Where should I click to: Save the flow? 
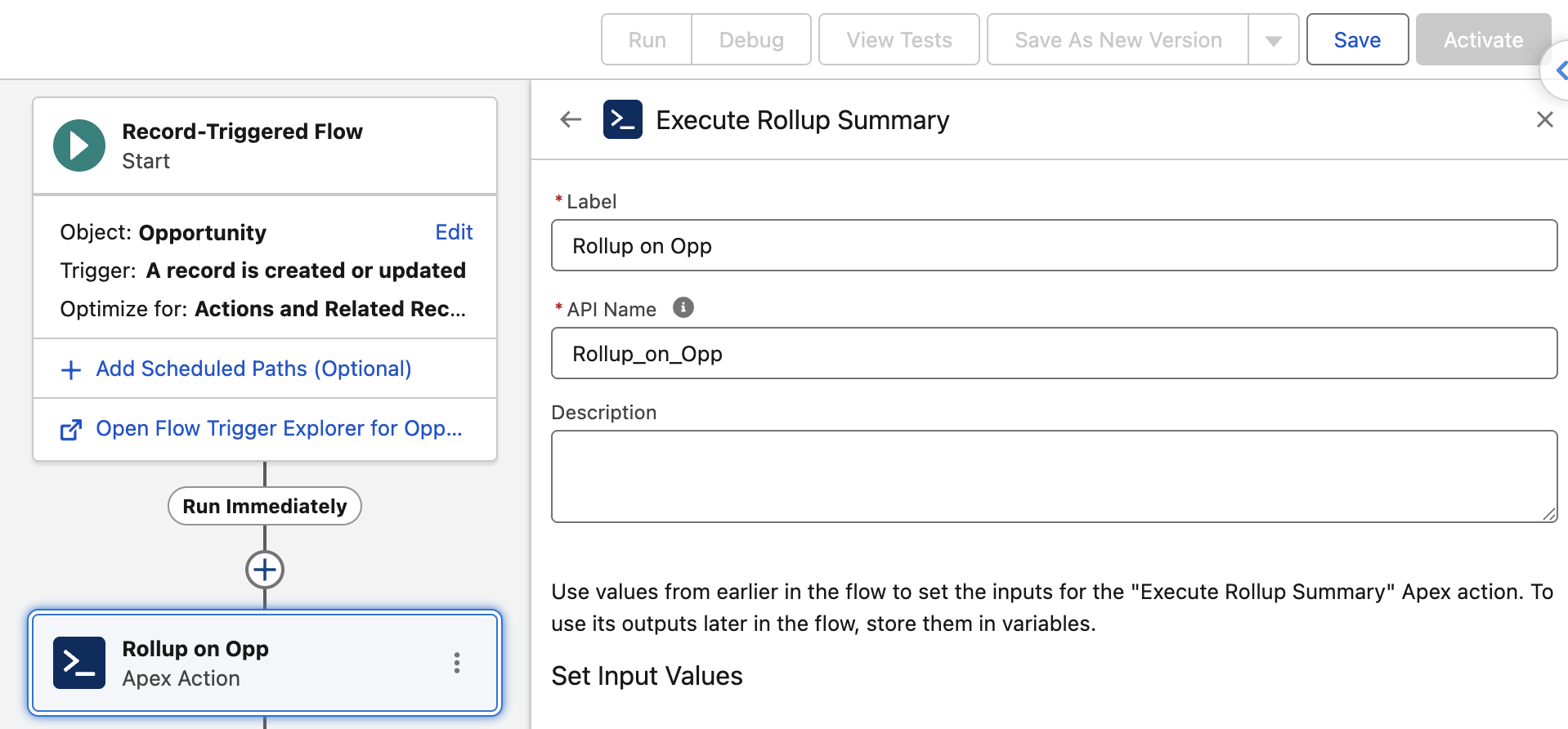tap(1357, 40)
